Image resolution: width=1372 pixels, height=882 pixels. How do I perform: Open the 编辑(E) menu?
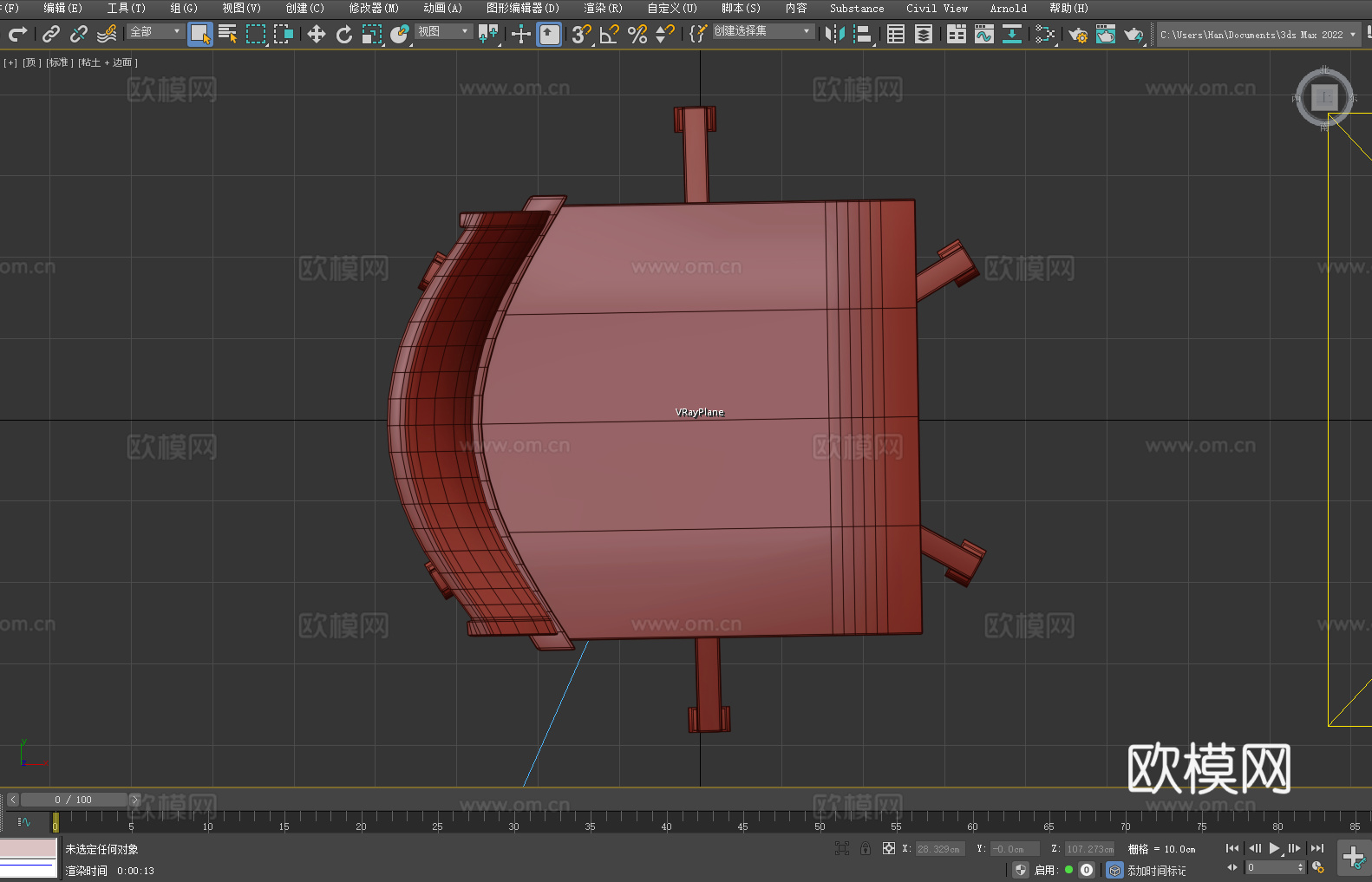click(62, 8)
